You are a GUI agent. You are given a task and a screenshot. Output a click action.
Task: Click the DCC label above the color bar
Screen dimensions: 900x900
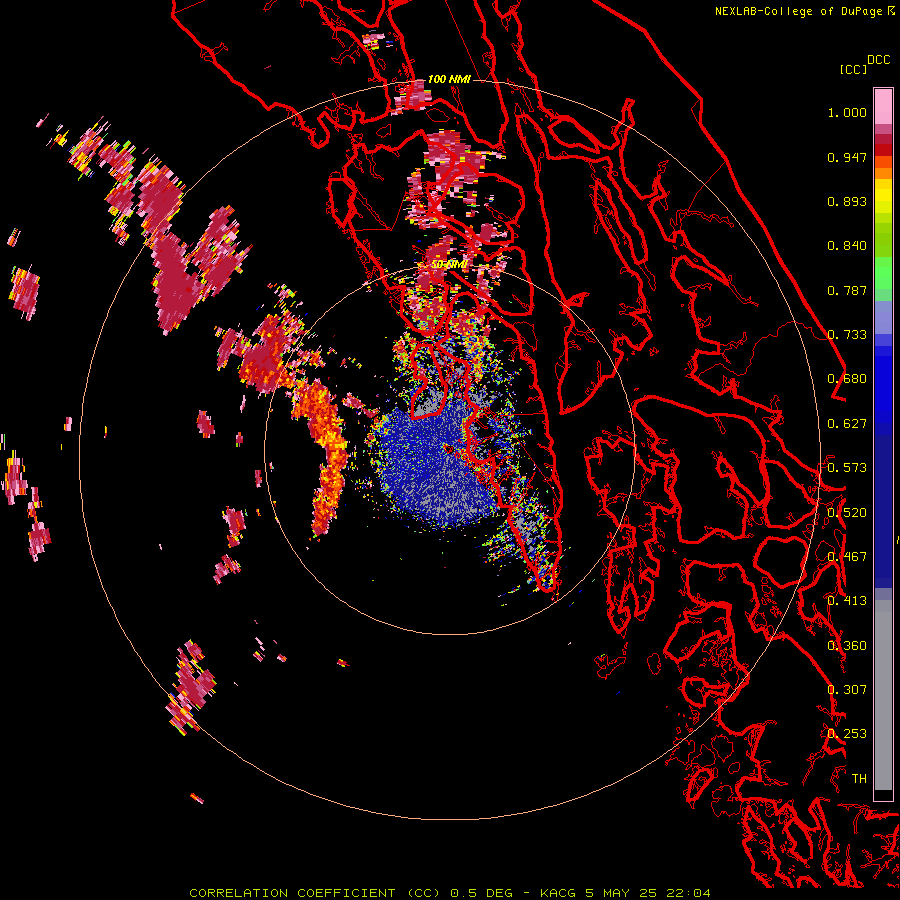[x=878, y=60]
